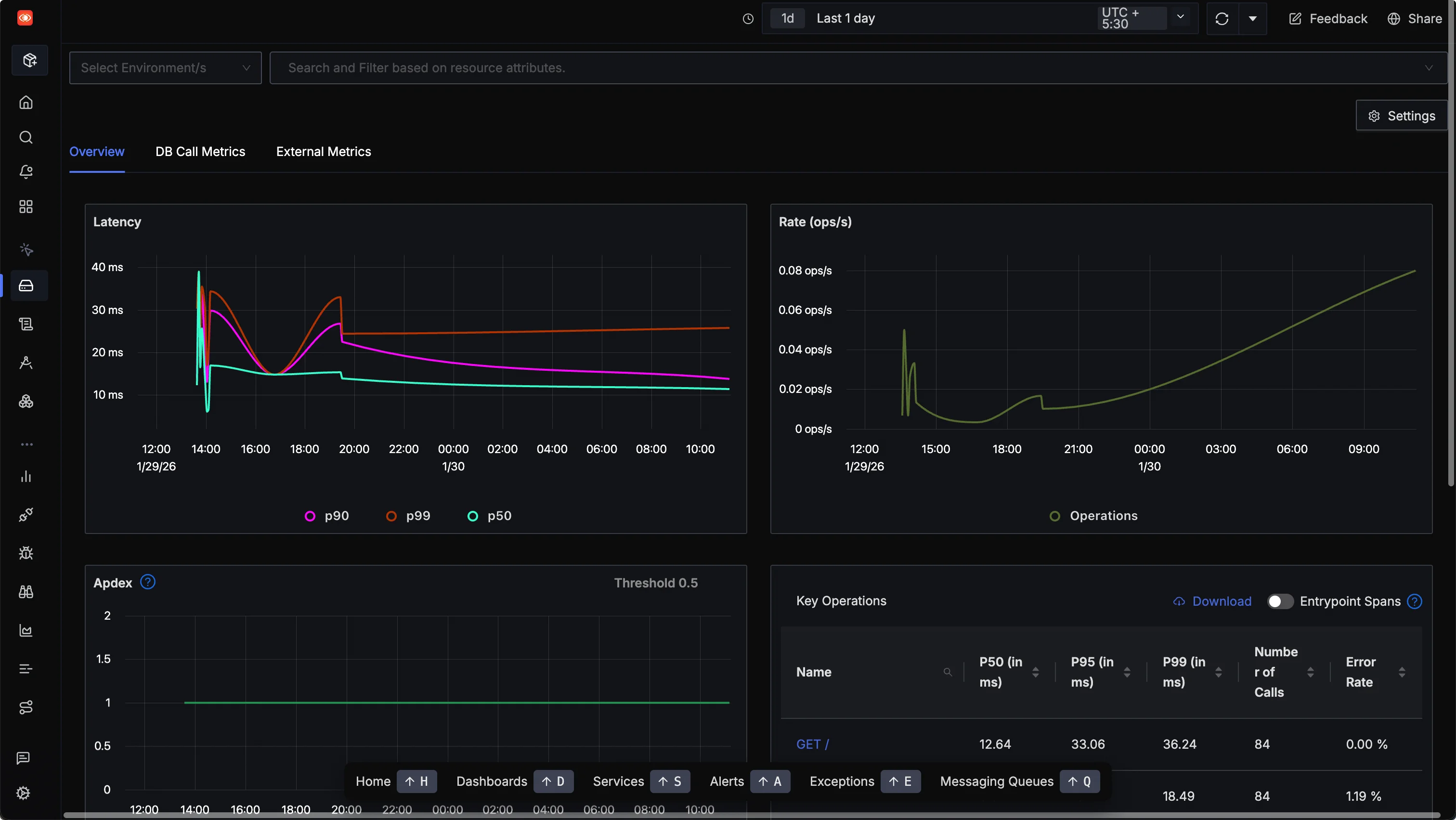Click the search magnifier icon in sidebar
This screenshot has width=1456, height=820.
(26, 137)
